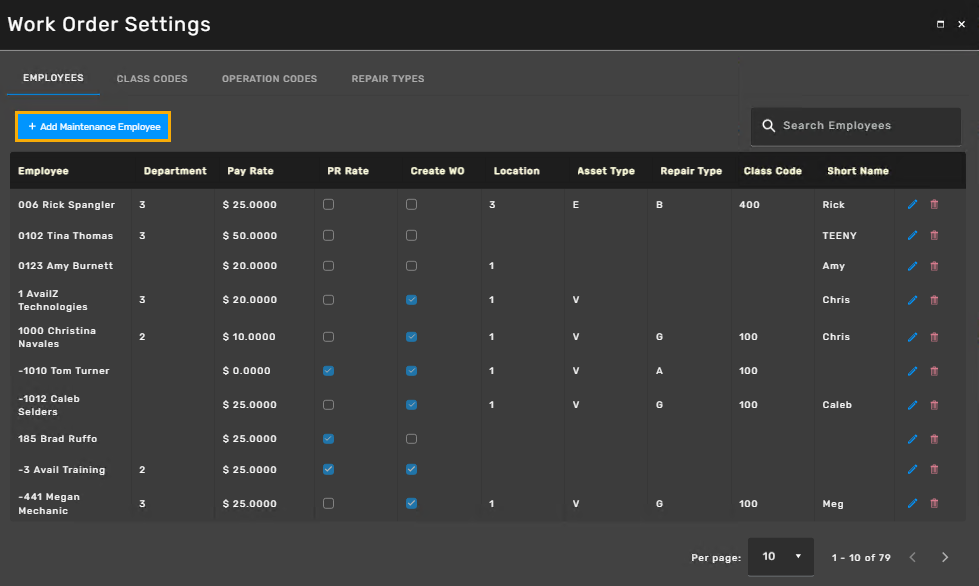Edit the 1 AvailZ Technologies row

tap(912, 300)
